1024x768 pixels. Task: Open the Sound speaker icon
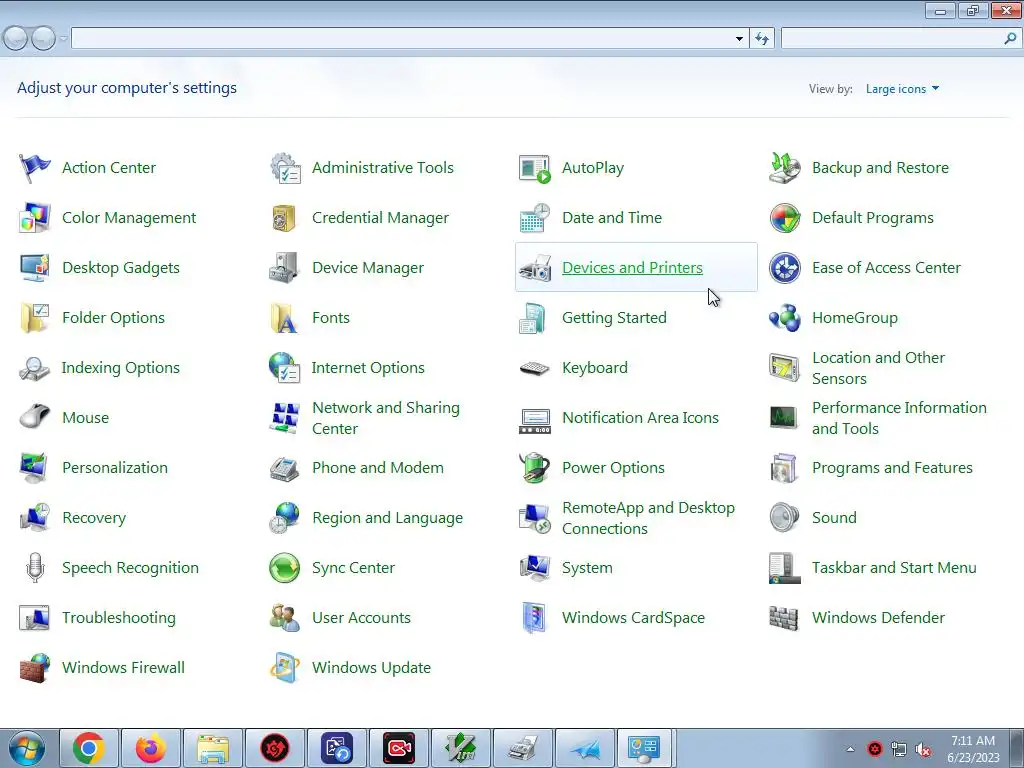pos(784,518)
